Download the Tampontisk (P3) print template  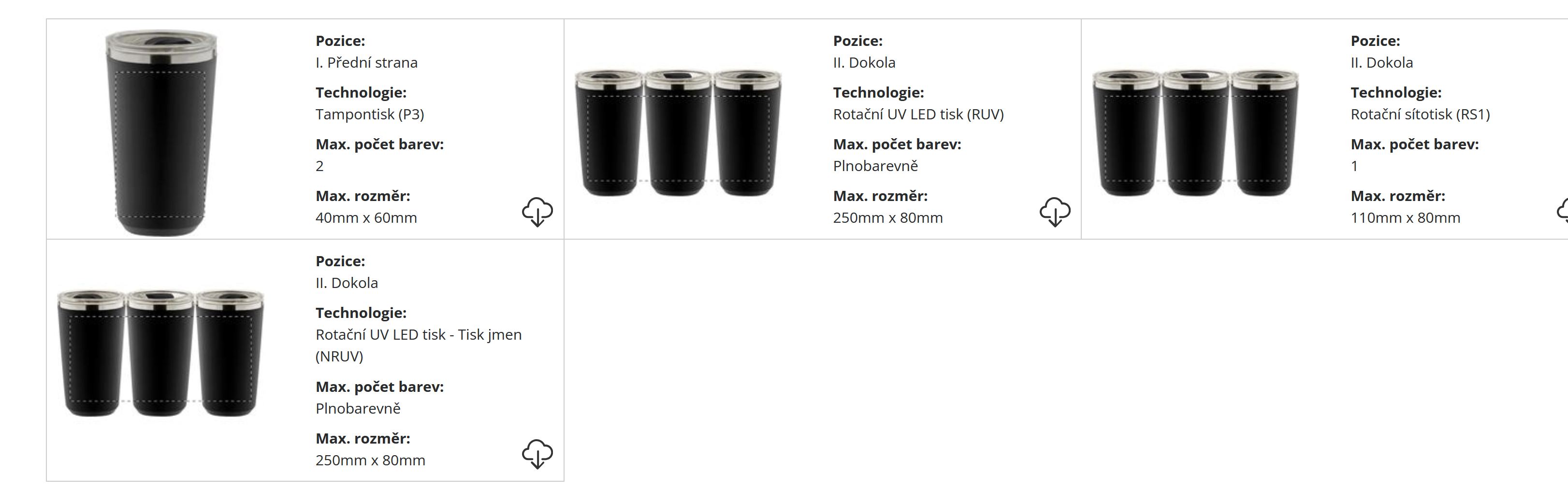(x=537, y=212)
